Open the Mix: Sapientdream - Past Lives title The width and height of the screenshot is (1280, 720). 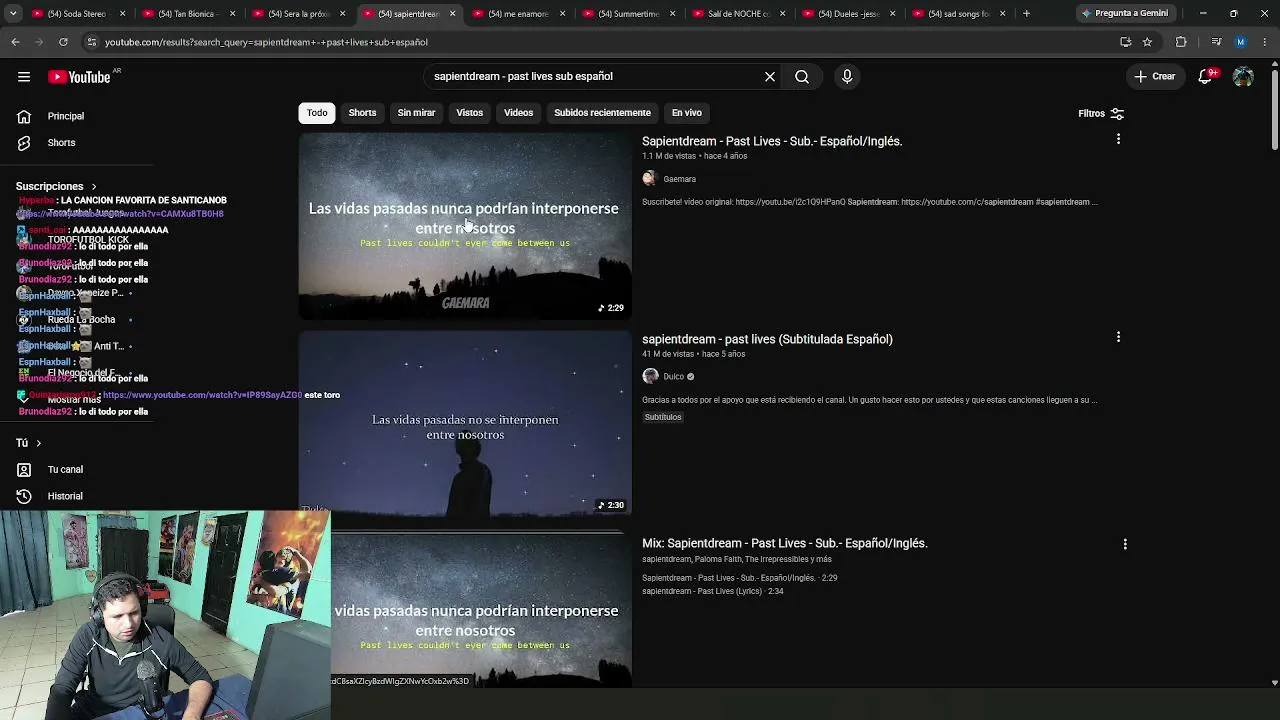tap(785, 543)
